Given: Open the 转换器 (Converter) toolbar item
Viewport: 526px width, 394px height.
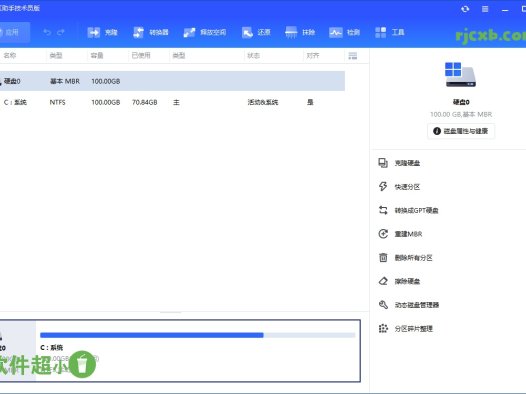Looking at the screenshot, I should click(x=151, y=32).
